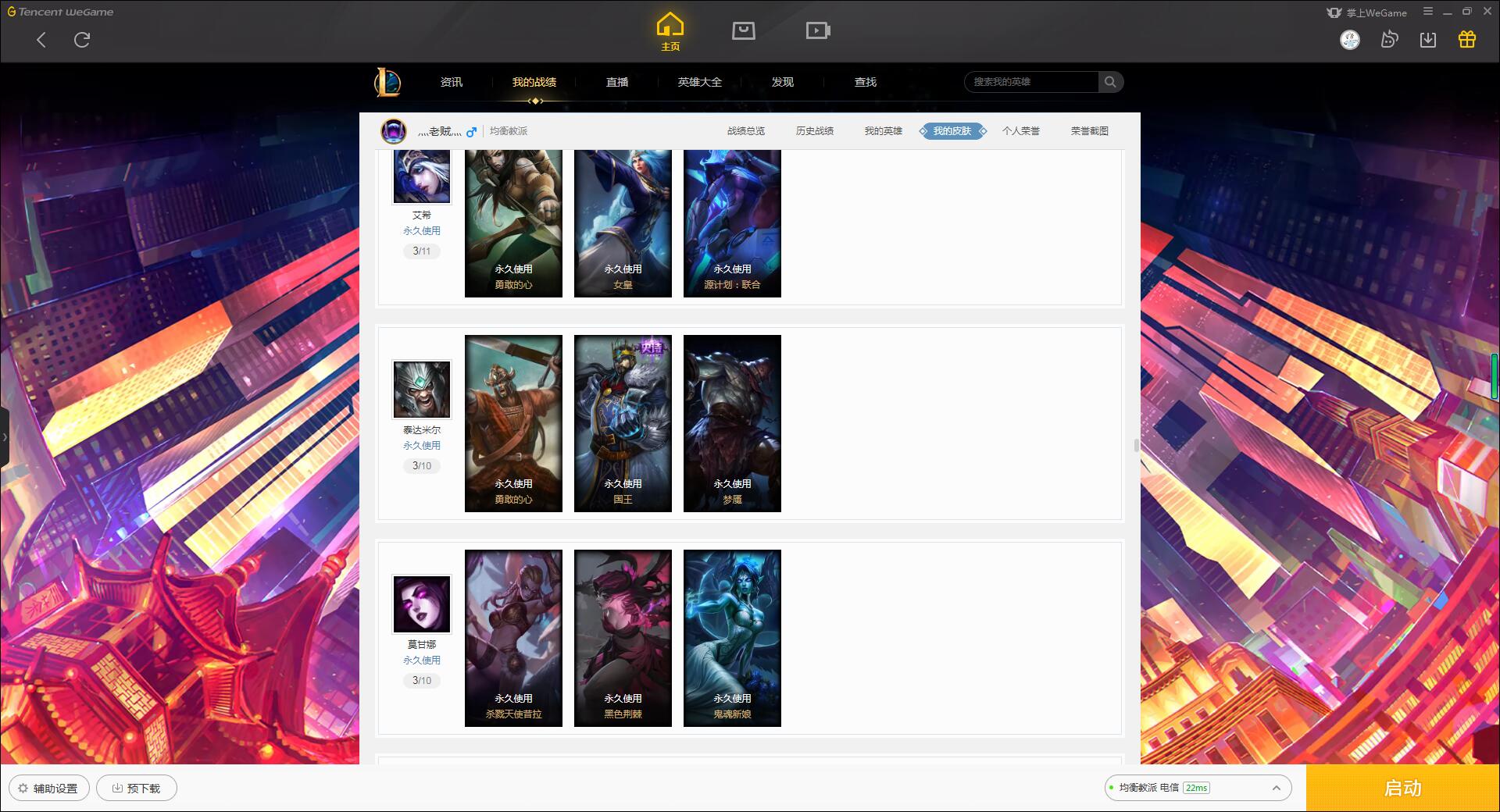Open the video/live camera icon
The width and height of the screenshot is (1500, 812).
818,31
